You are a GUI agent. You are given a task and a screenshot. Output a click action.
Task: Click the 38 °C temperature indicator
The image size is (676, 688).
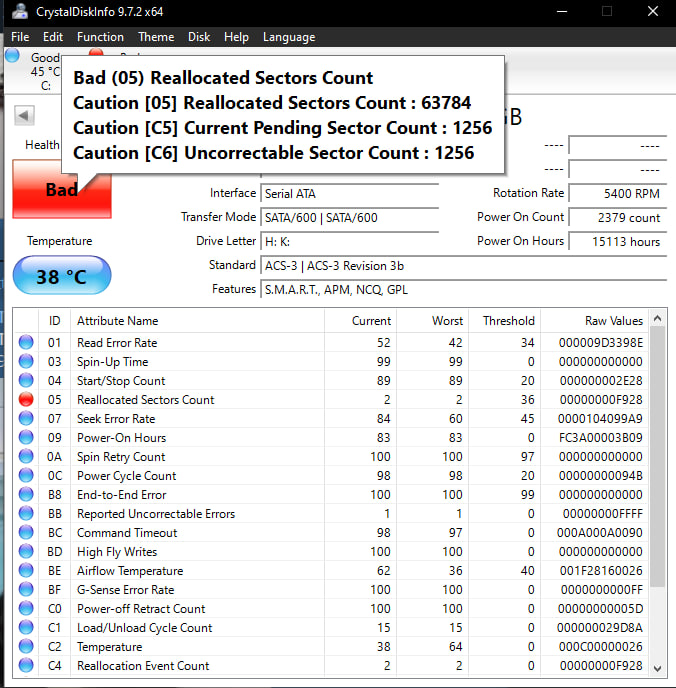[62, 276]
